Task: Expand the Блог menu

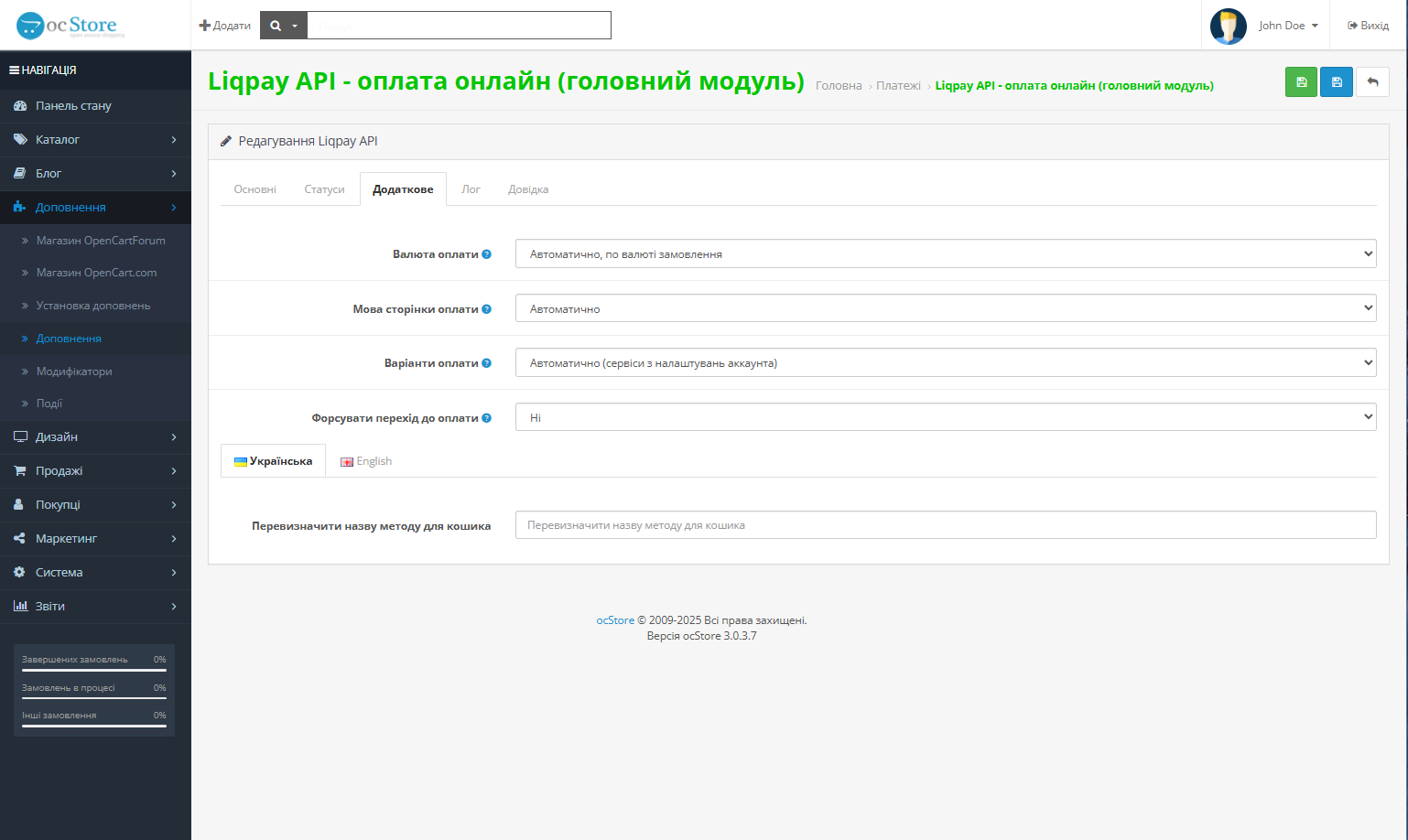Action: click(x=95, y=174)
